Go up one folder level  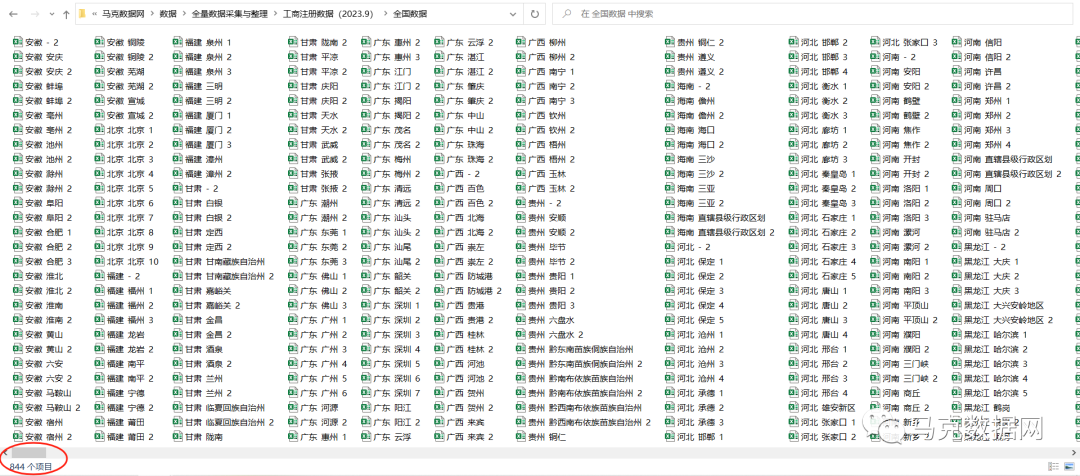pos(65,14)
